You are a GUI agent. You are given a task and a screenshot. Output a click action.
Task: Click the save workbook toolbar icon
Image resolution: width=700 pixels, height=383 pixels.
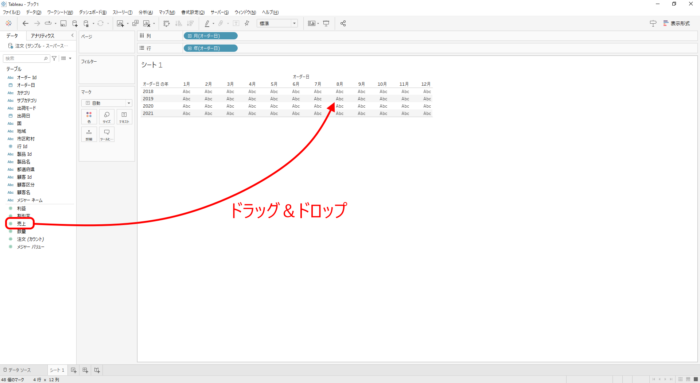(63, 23)
